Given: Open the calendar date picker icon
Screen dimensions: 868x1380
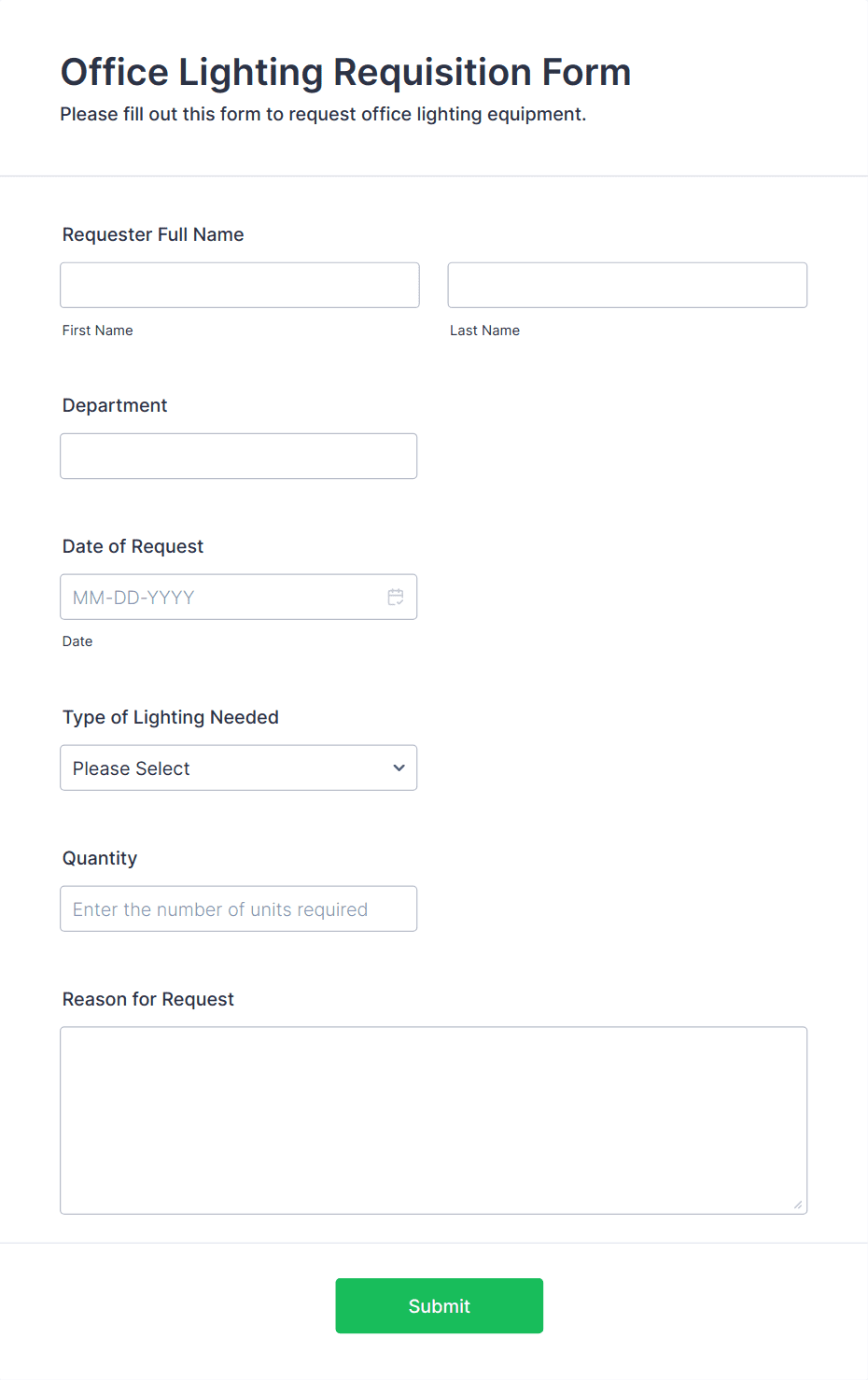Looking at the screenshot, I should (396, 597).
